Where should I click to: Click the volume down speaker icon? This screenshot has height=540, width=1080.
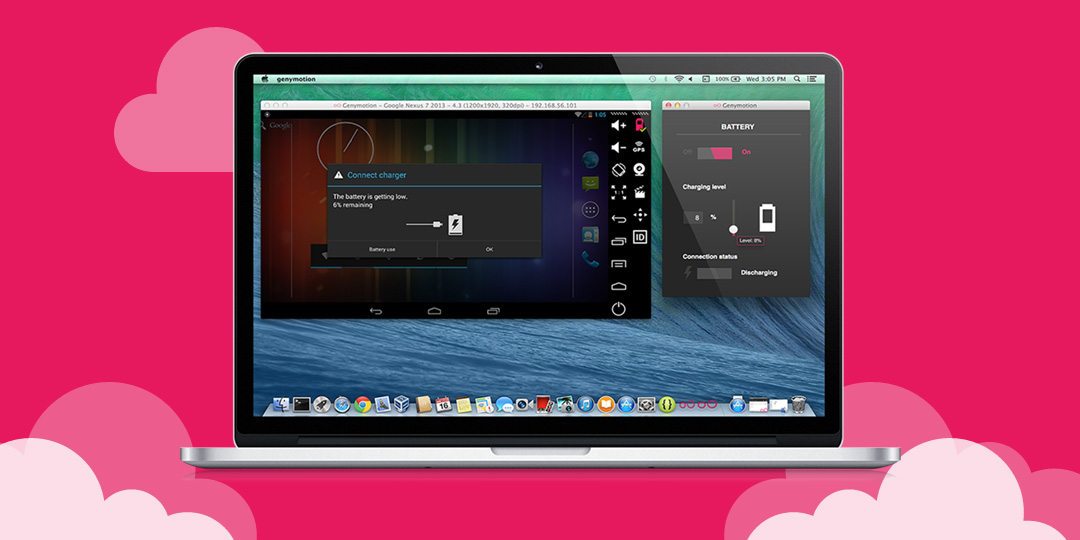tap(619, 147)
